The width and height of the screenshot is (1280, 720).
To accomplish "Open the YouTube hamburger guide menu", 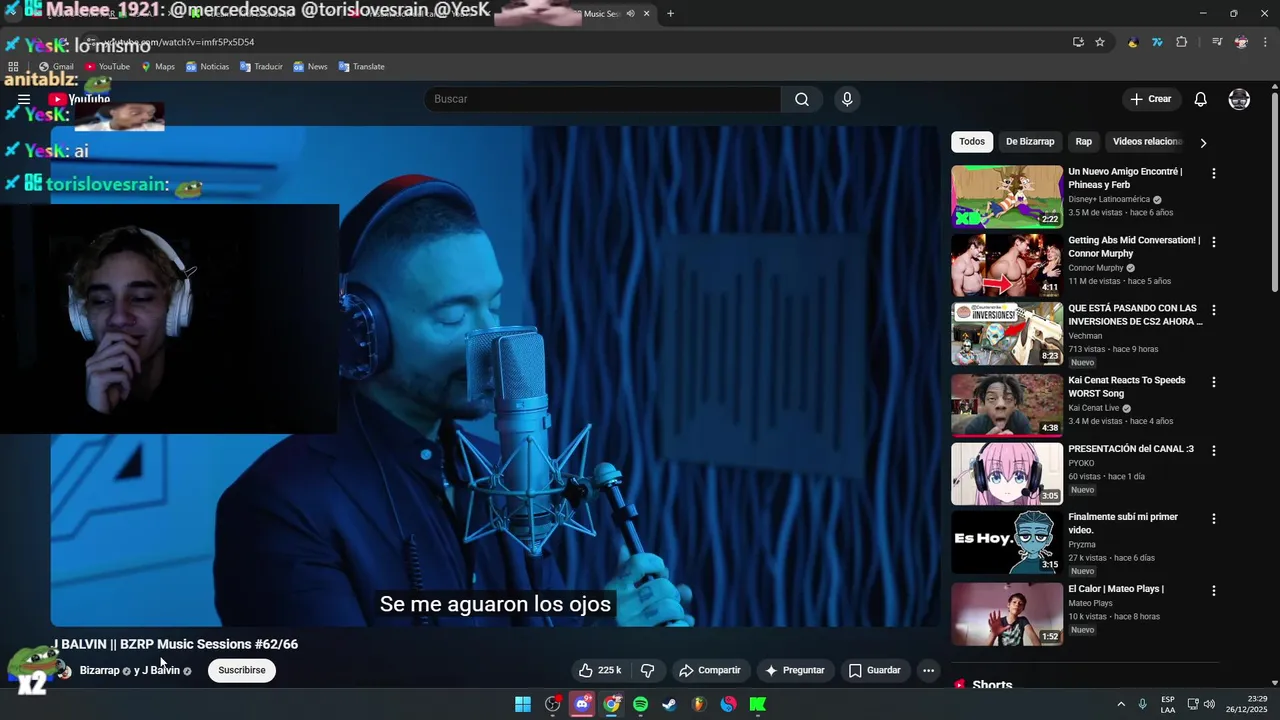I will coord(24,99).
